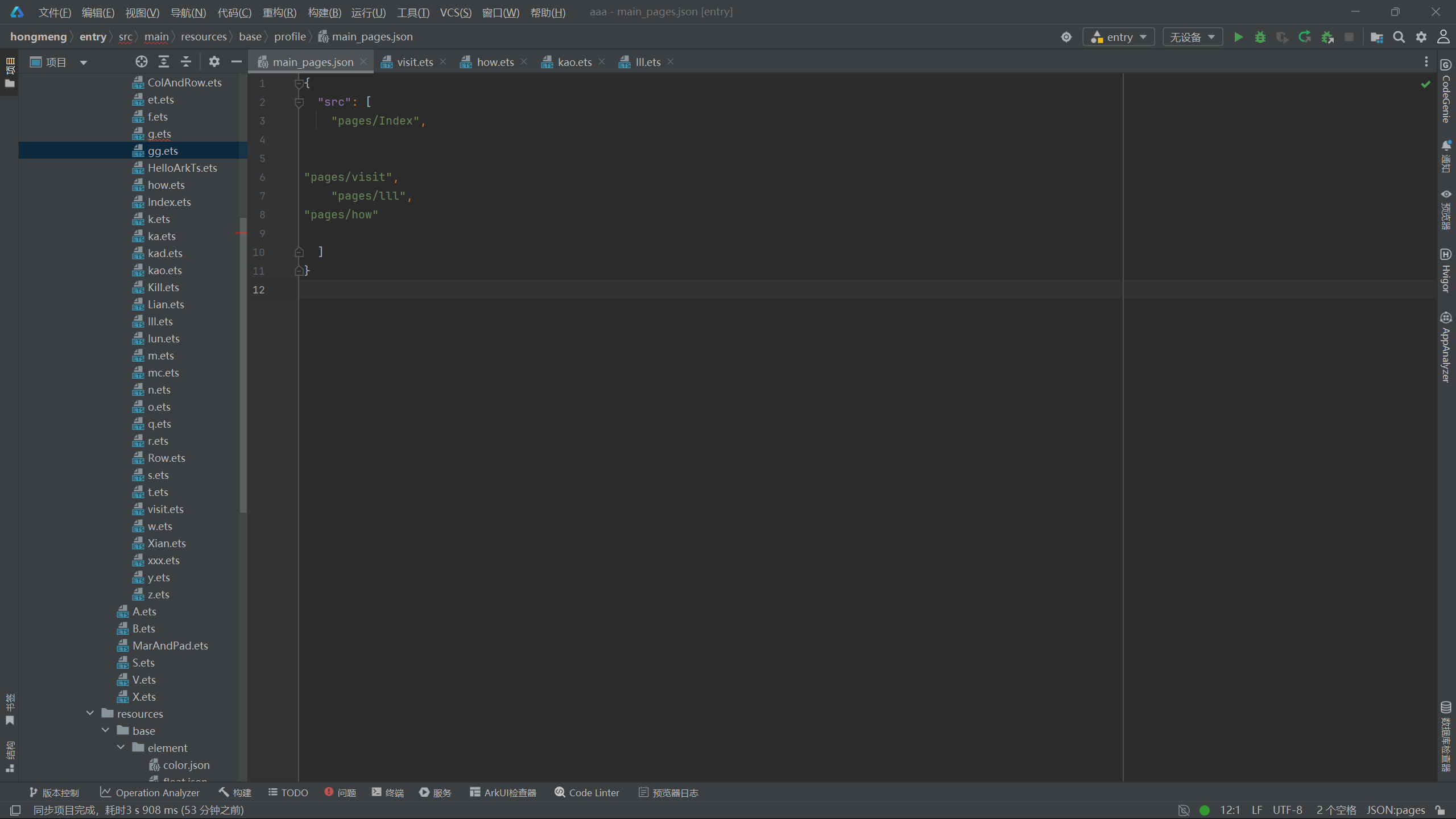Click the resources breadcrumb
The height and width of the screenshot is (819, 1456).
click(x=204, y=37)
